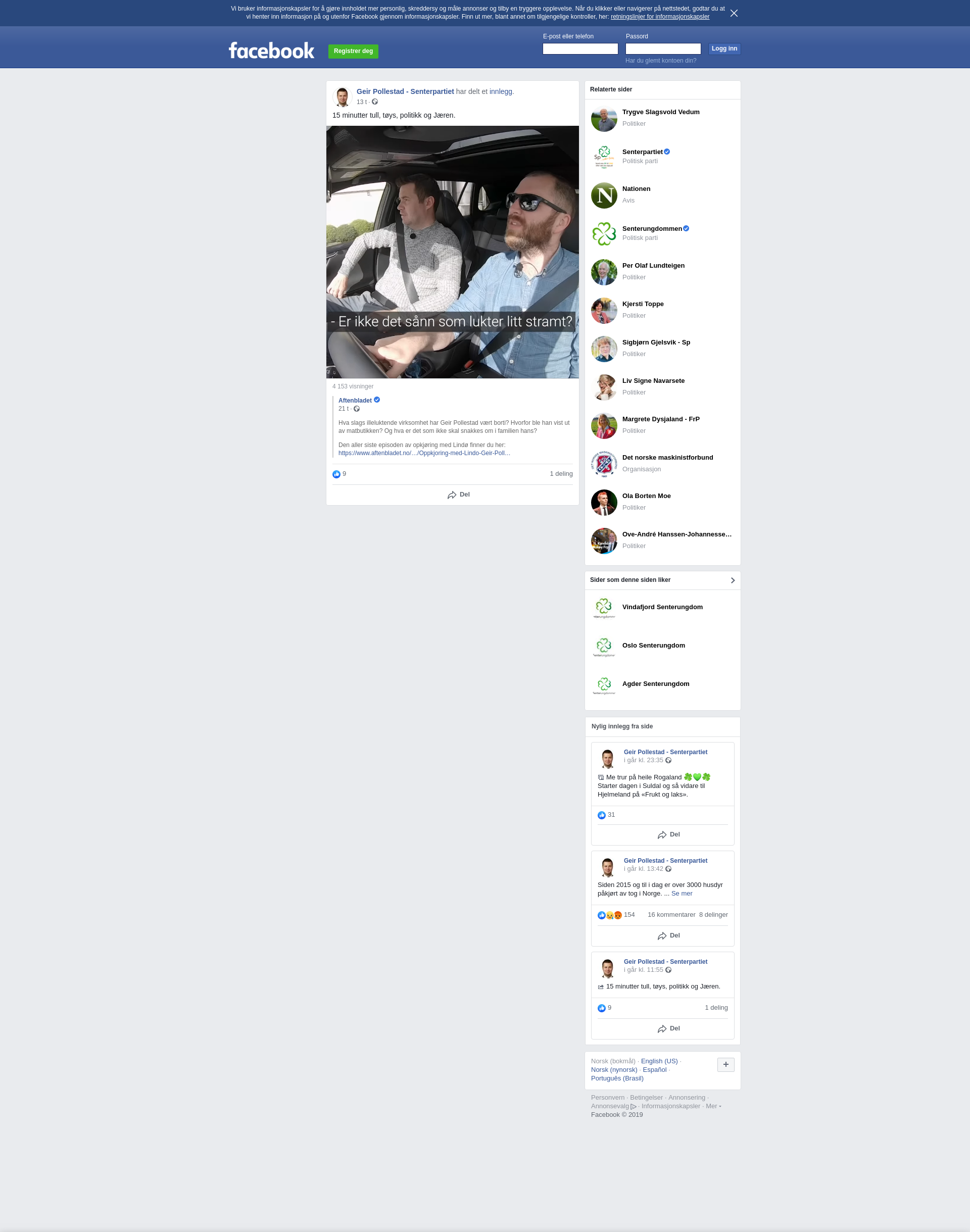Click the Registrer deg button
The height and width of the screenshot is (1232, 970).
pyautogui.click(x=353, y=51)
